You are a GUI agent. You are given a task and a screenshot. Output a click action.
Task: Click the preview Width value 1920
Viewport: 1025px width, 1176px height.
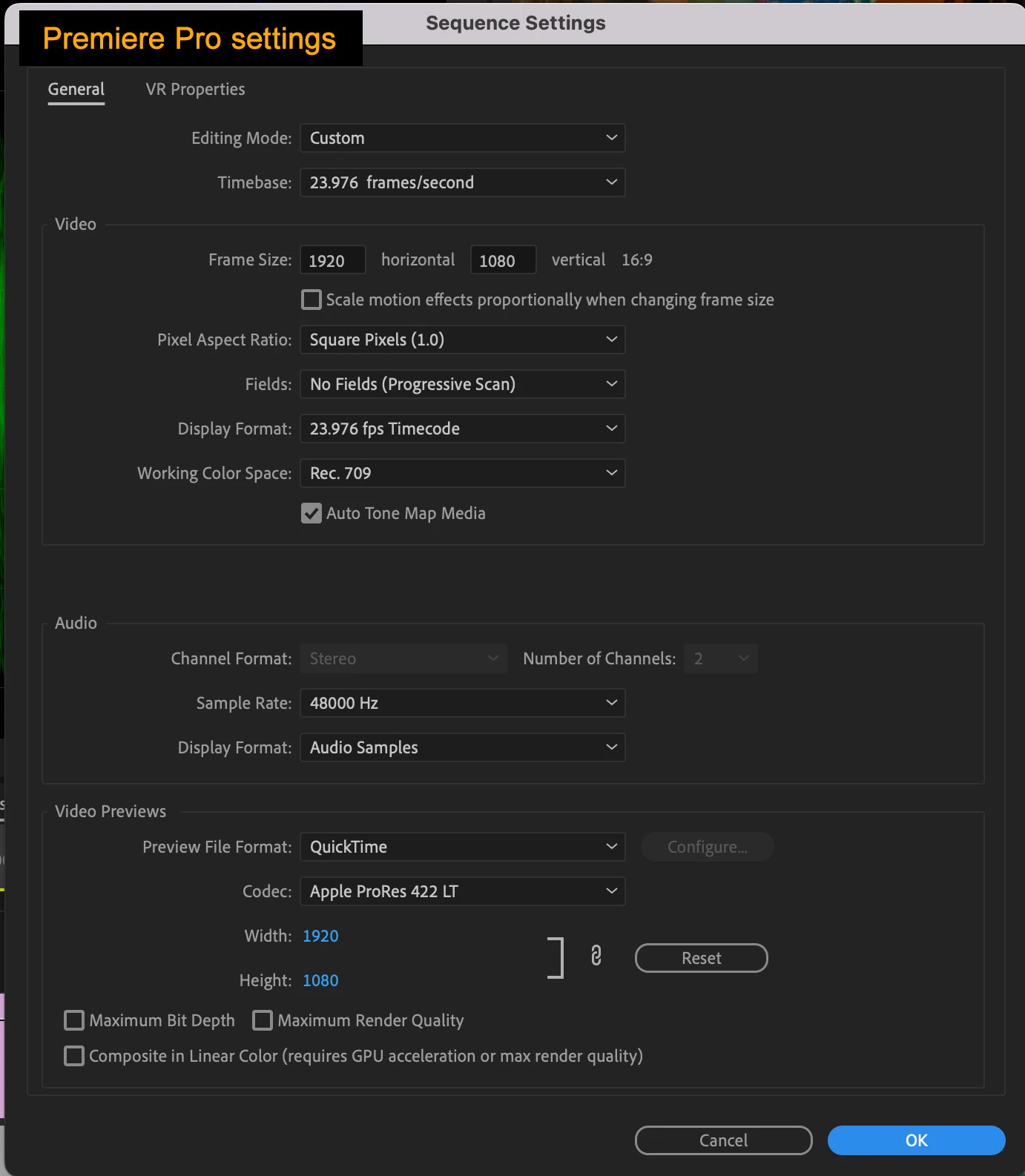tap(320, 936)
